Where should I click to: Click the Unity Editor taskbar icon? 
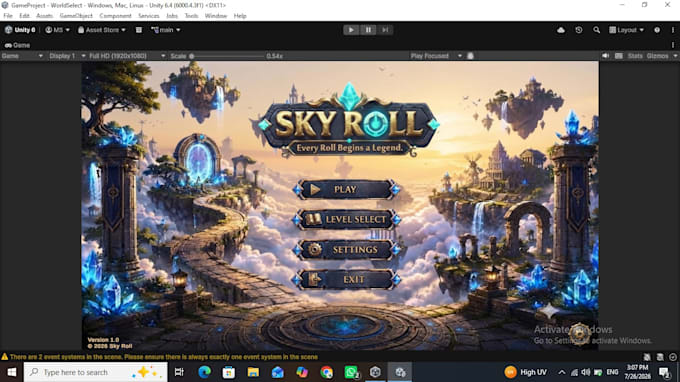click(x=400, y=372)
